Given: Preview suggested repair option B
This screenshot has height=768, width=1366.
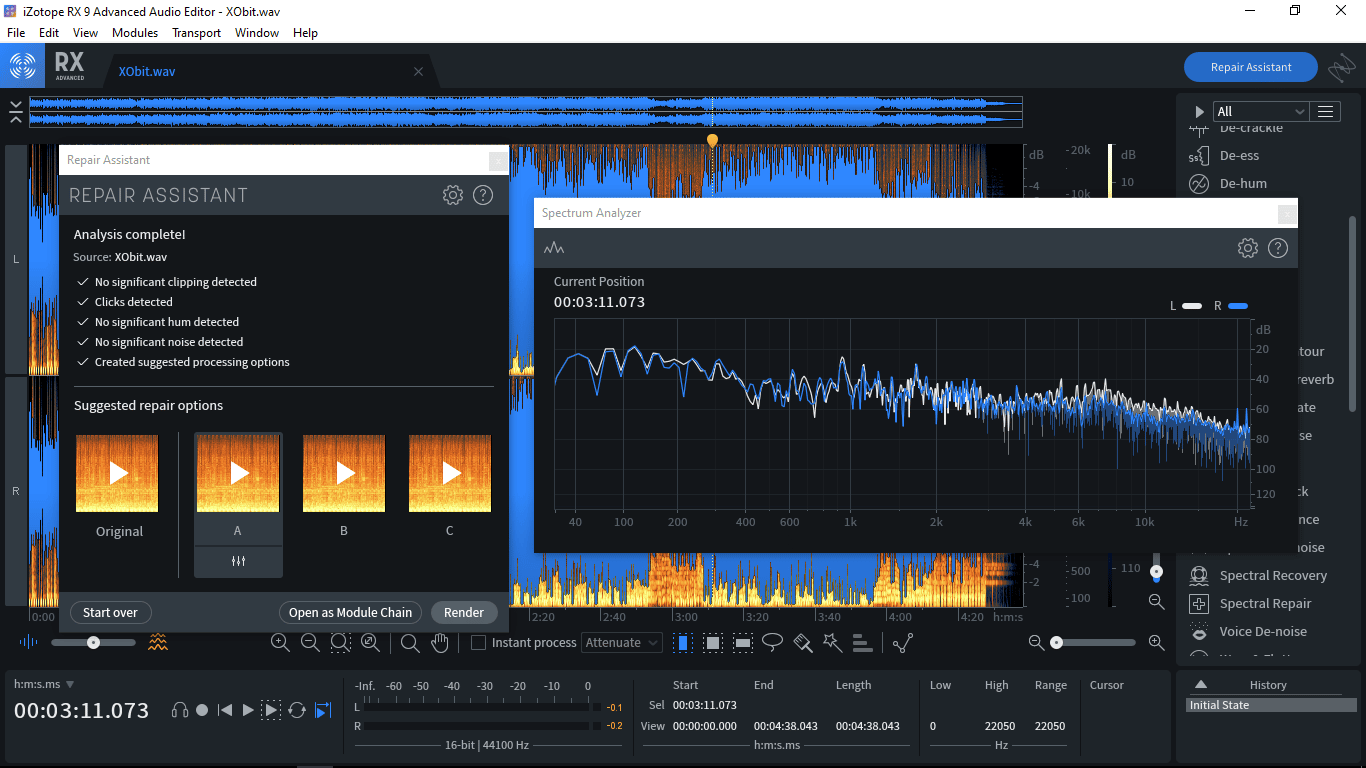Looking at the screenshot, I should pyautogui.click(x=344, y=473).
